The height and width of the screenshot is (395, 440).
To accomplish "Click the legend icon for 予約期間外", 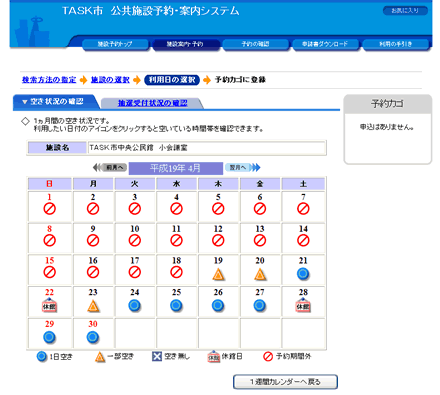I will 268,356.
